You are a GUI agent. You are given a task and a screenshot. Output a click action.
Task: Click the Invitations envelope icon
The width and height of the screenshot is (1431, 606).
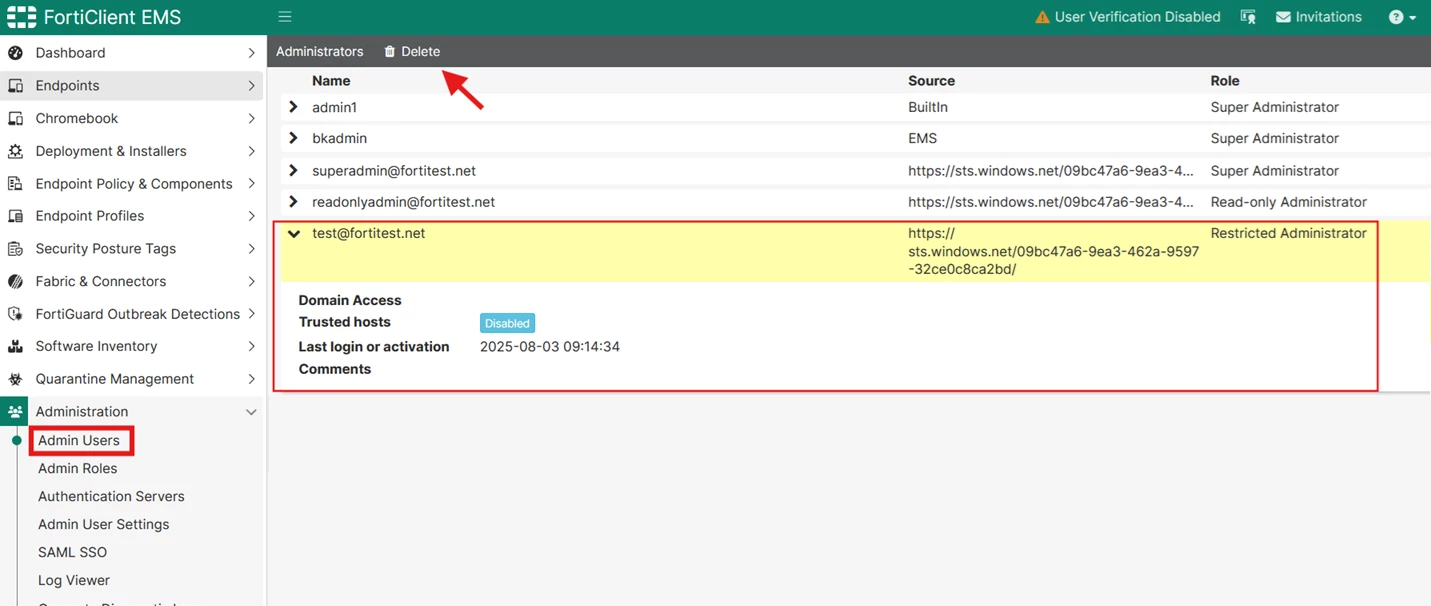click(1284, 17)
